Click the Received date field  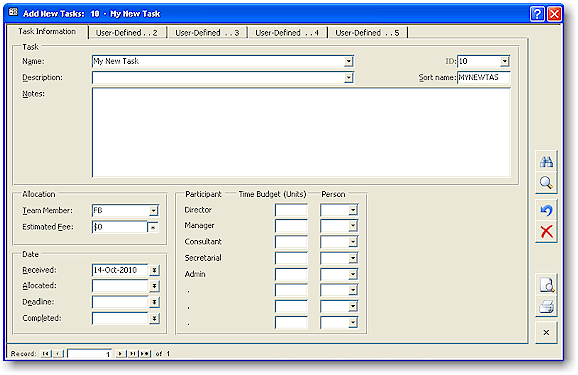120,270
